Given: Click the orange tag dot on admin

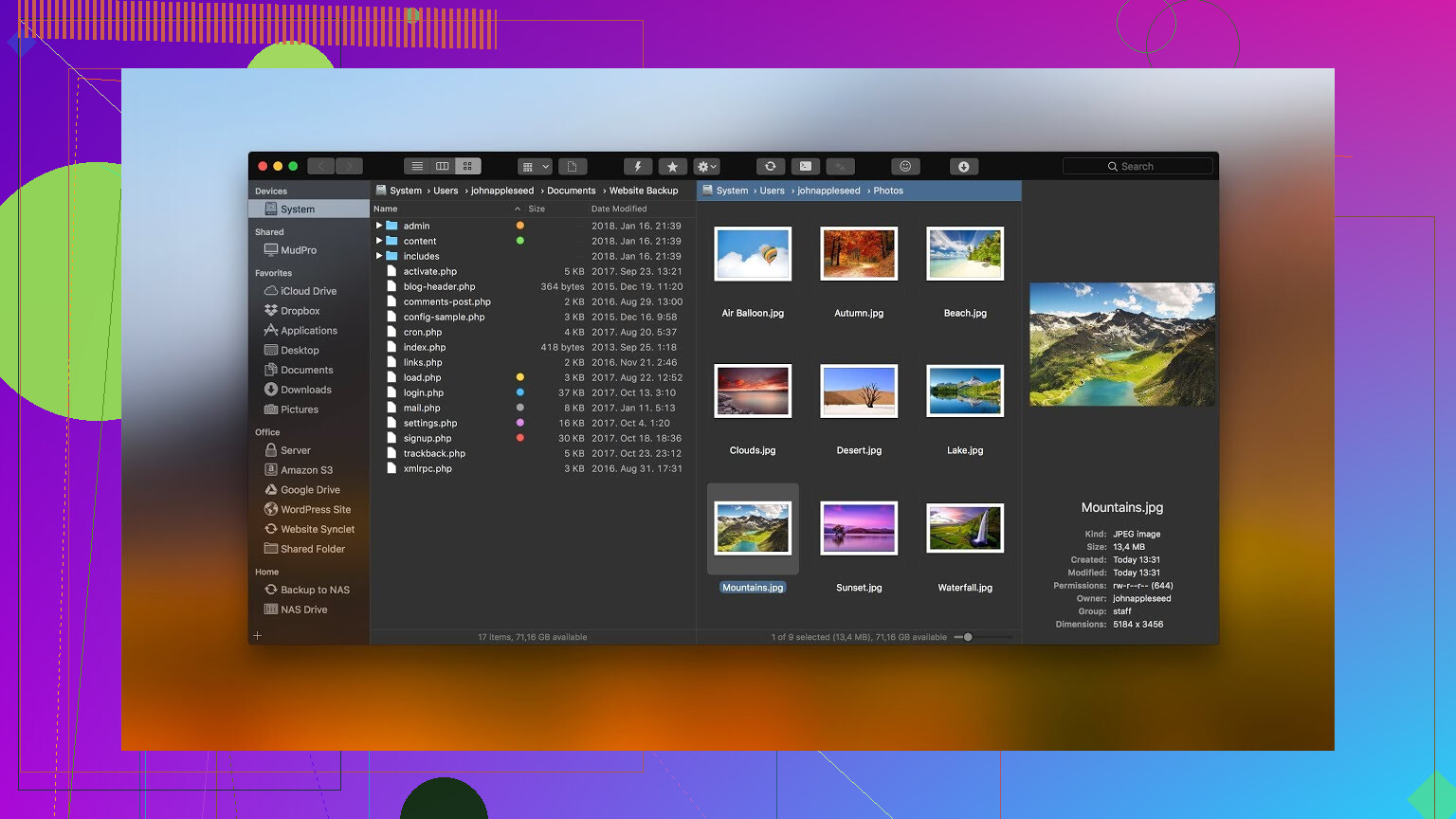Looking at the screenshot, I should point(519,226).
